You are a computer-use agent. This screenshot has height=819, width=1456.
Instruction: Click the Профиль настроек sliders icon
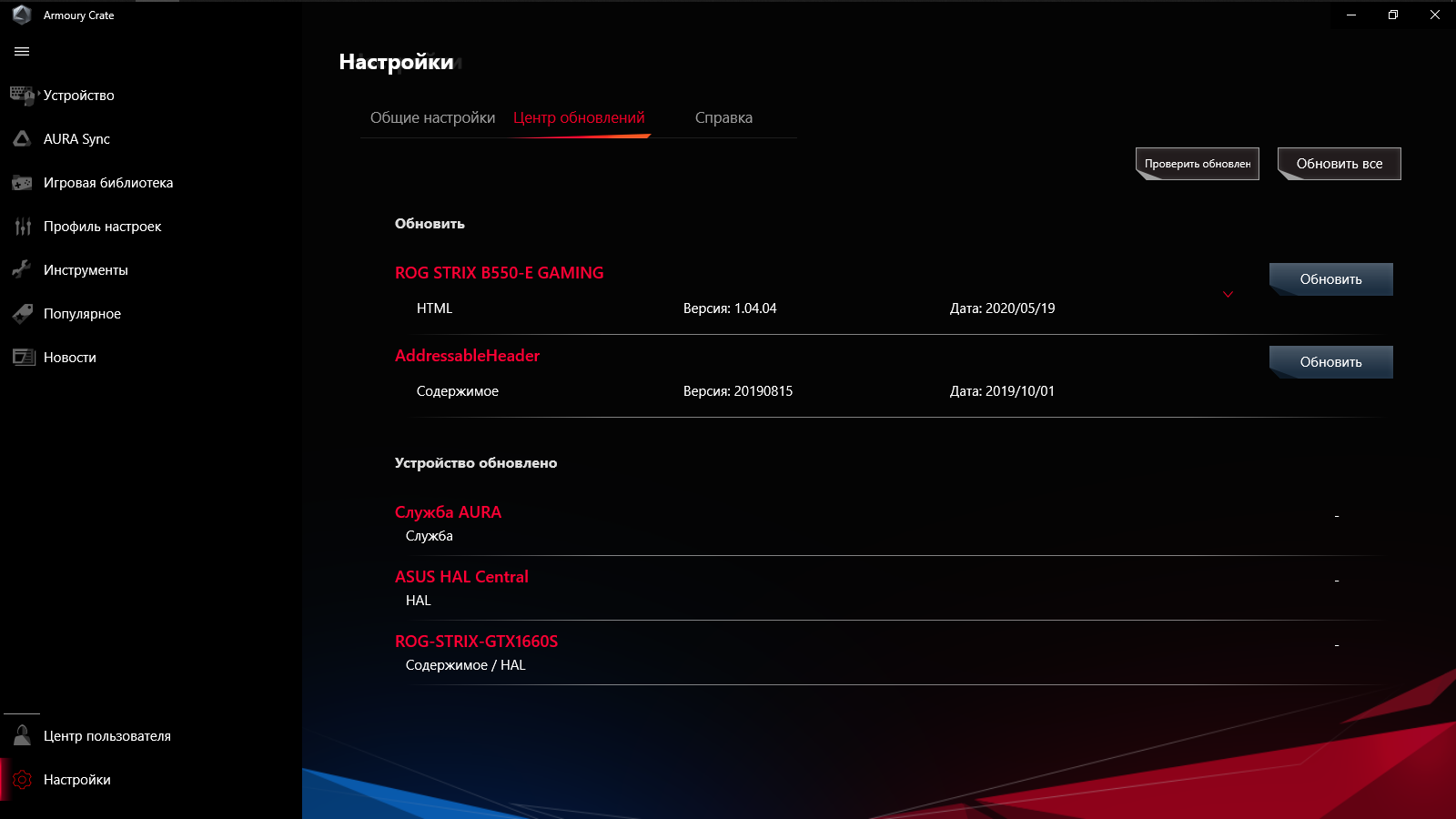[x=23, y=227]
